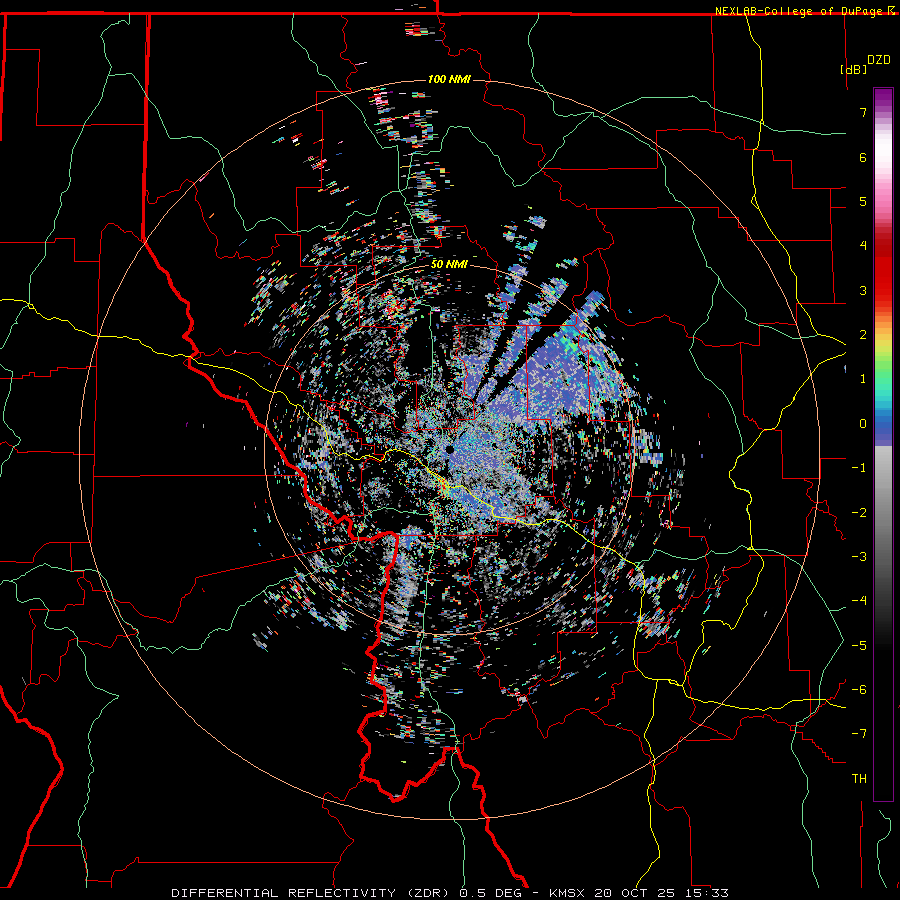Image resolution: width=900 pixels, height=900 pixels.
Task: Click the DZD color scale title
Action: (x=879, y=60)
